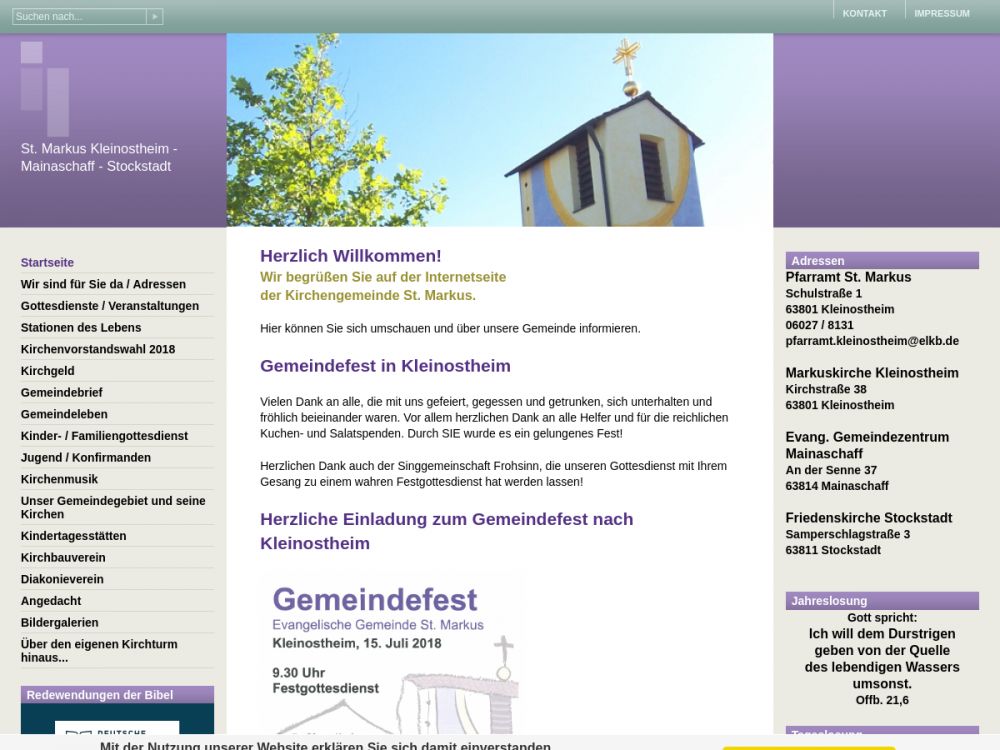Go to Startseite in the sidebar
The image size is (1000, 750).
point(47,263)
